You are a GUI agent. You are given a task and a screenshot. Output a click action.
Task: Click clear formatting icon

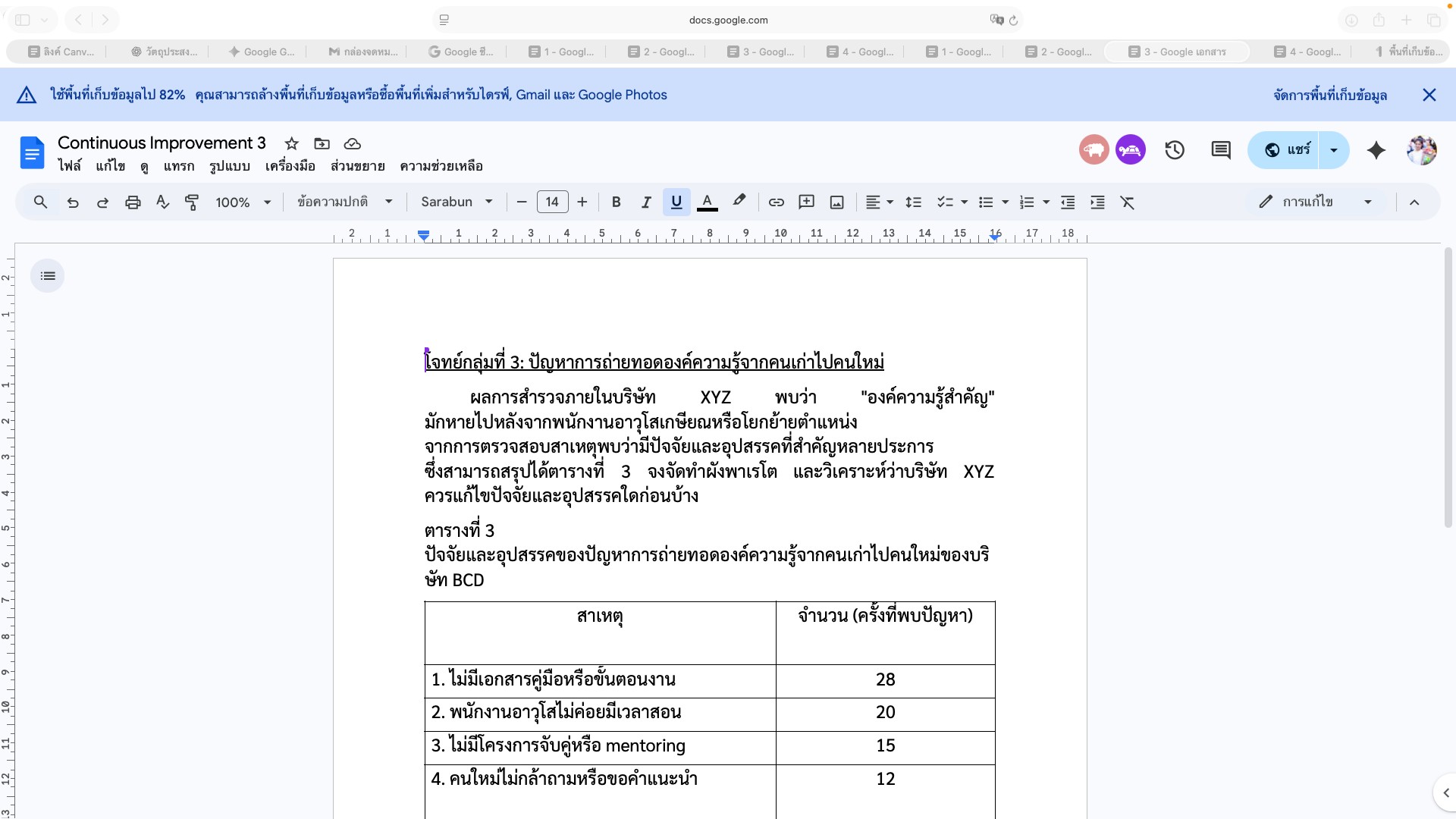[1128, 202]
